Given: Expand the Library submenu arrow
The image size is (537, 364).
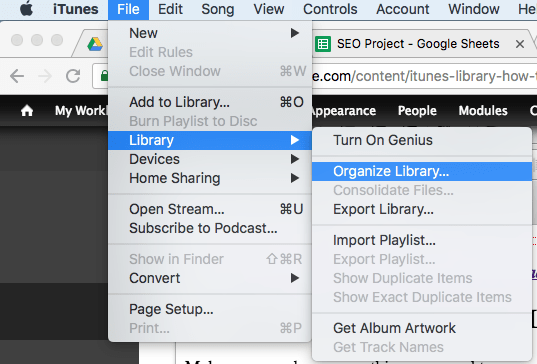Looking at the screenshot, I should (295, 140).
